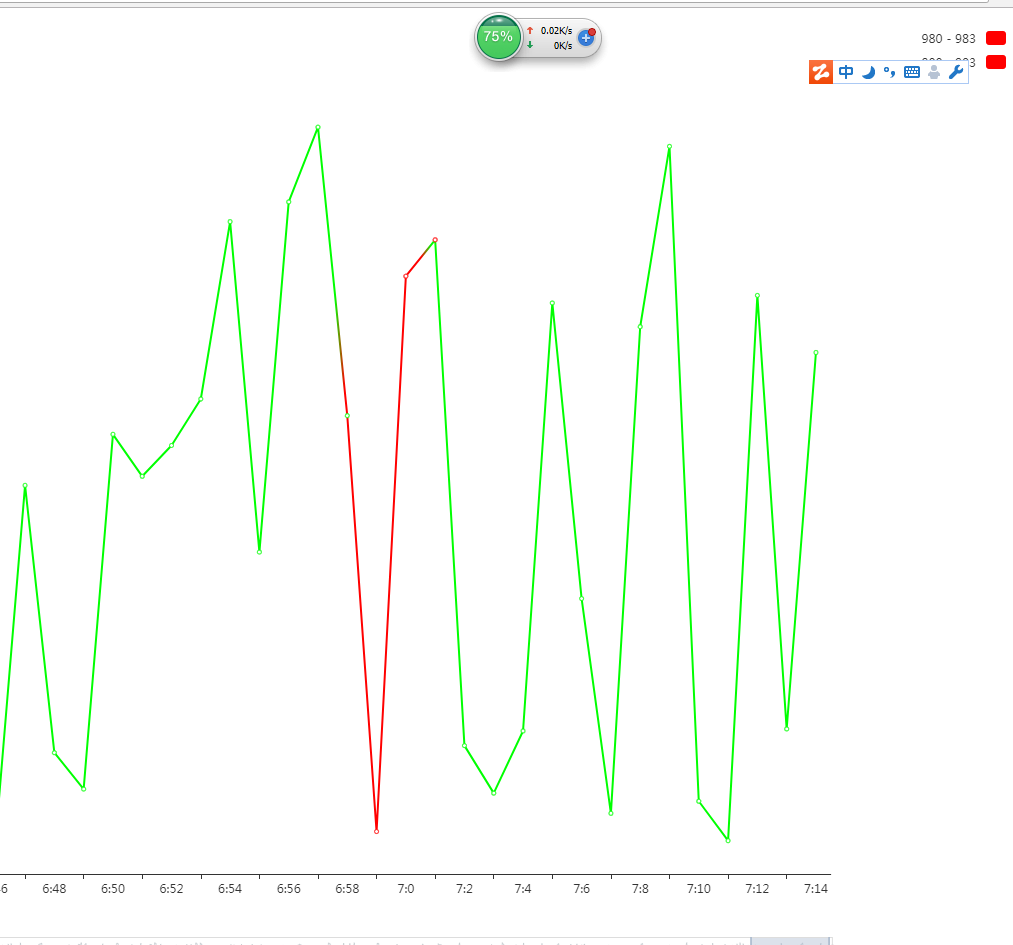
Task: Click the green download speed arrow icon
Action: [x=530, y=45]
